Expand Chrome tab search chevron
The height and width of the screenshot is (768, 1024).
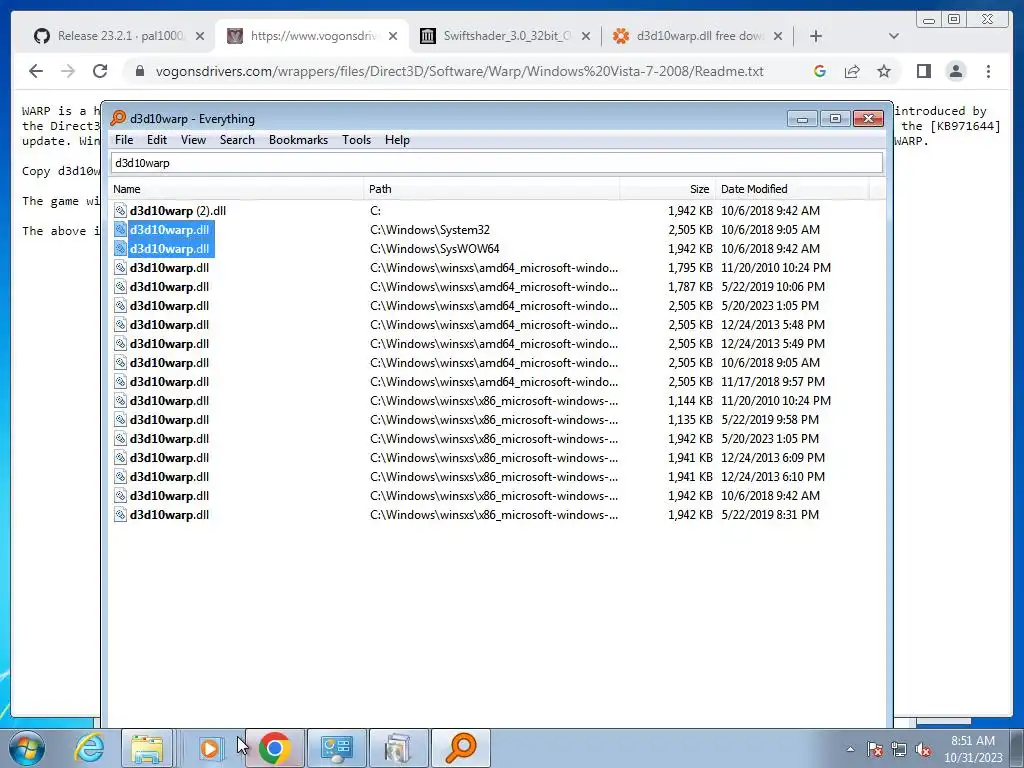(893, 36)
